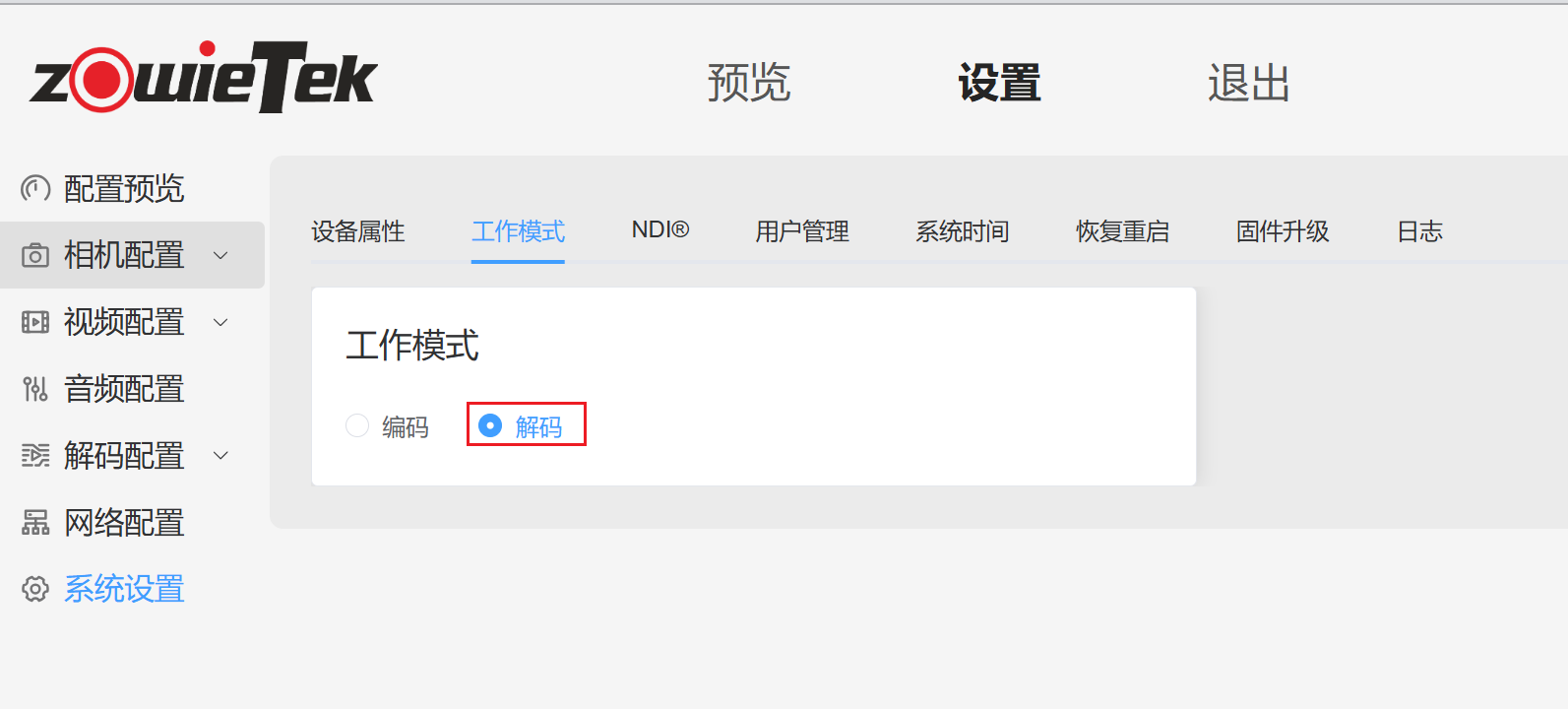Viewport: 1568px width, 709px height.
Task: Click the network icon beside 网络配置
Action: click(35, 523)
